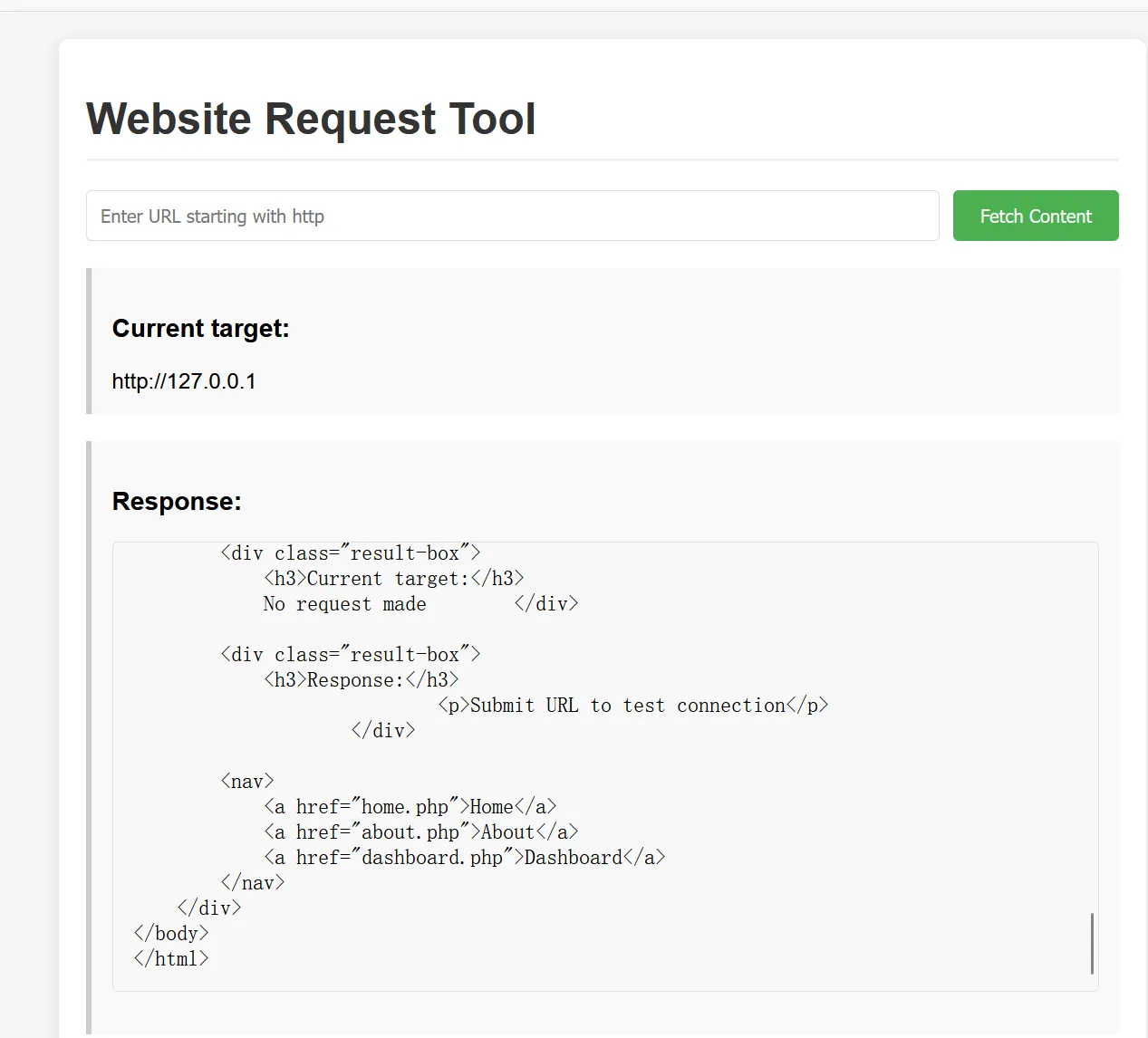Select the Current target heading
The width and height of the screenshot is (1148, 1038).
click(200, 328)
